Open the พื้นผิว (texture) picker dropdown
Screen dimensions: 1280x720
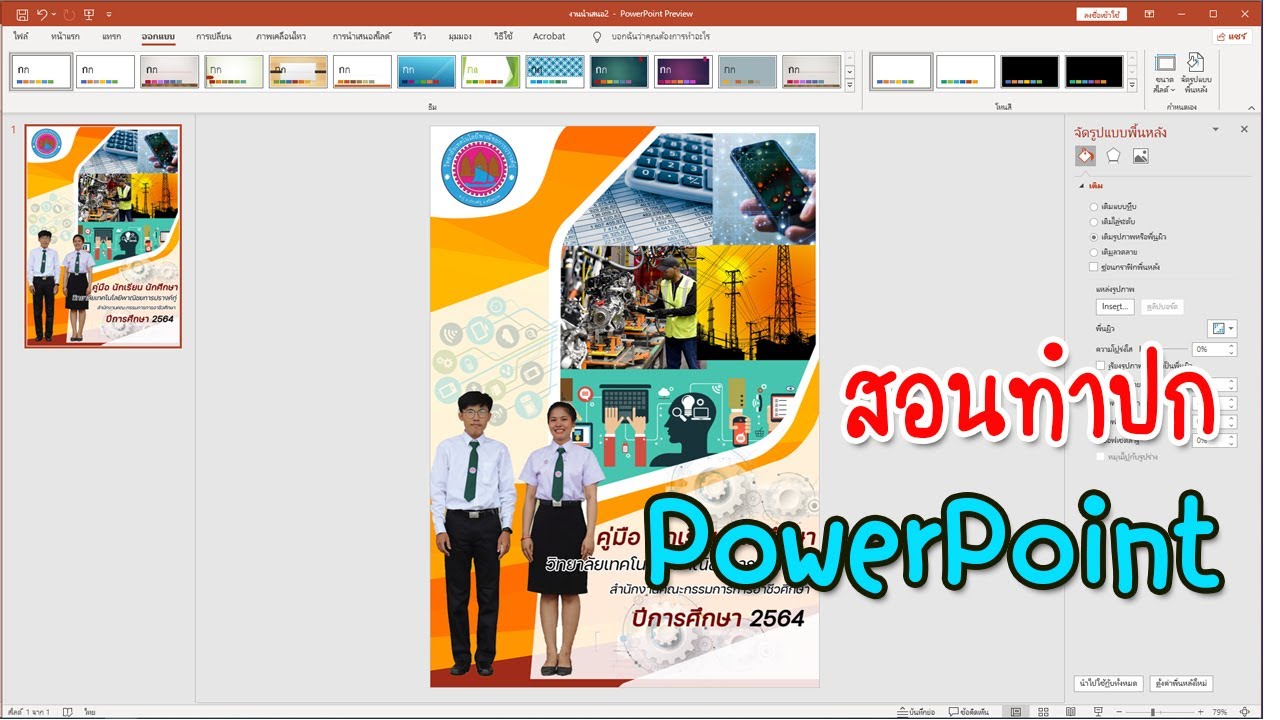pyautogui.click(x=1222, y=328)
